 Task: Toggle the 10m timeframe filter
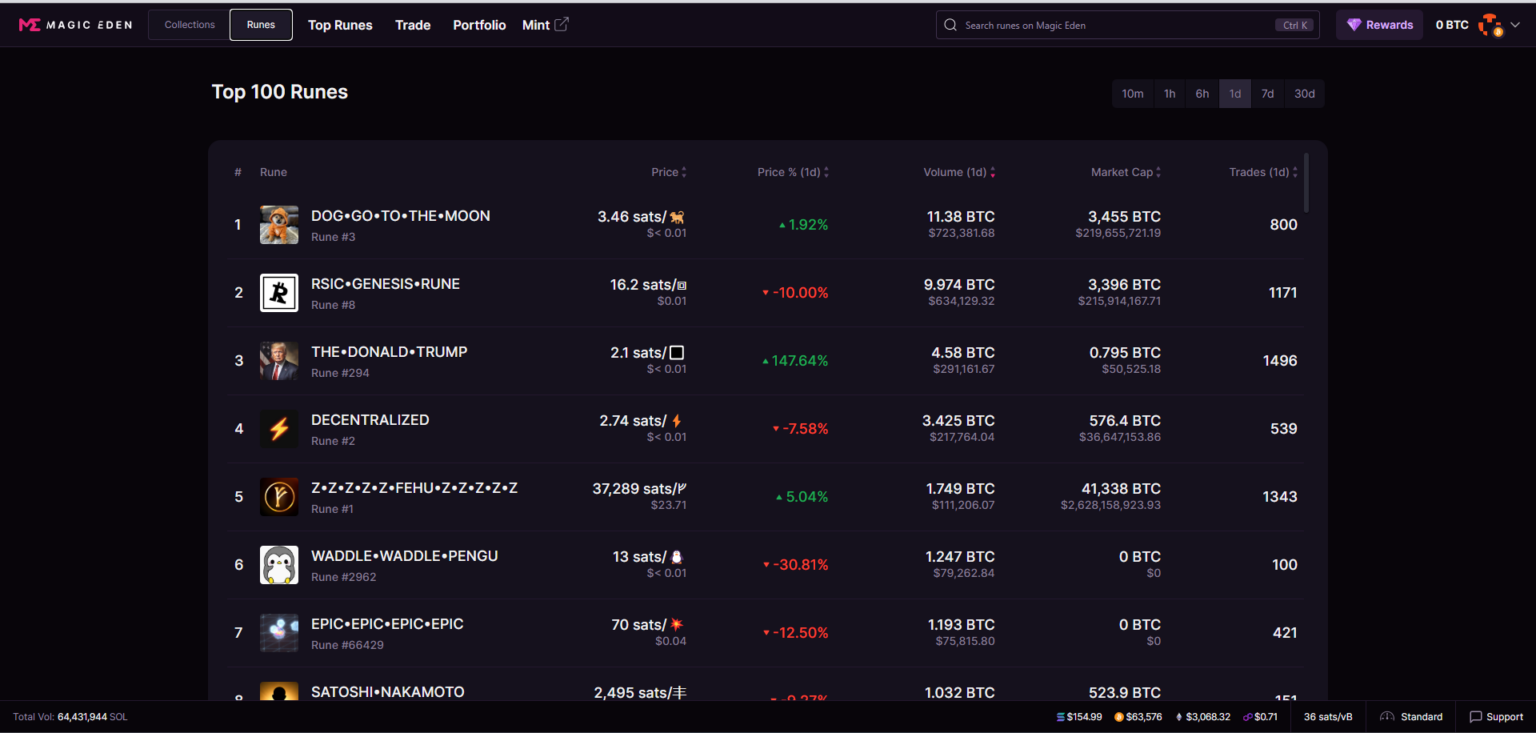click(1132, 93)
